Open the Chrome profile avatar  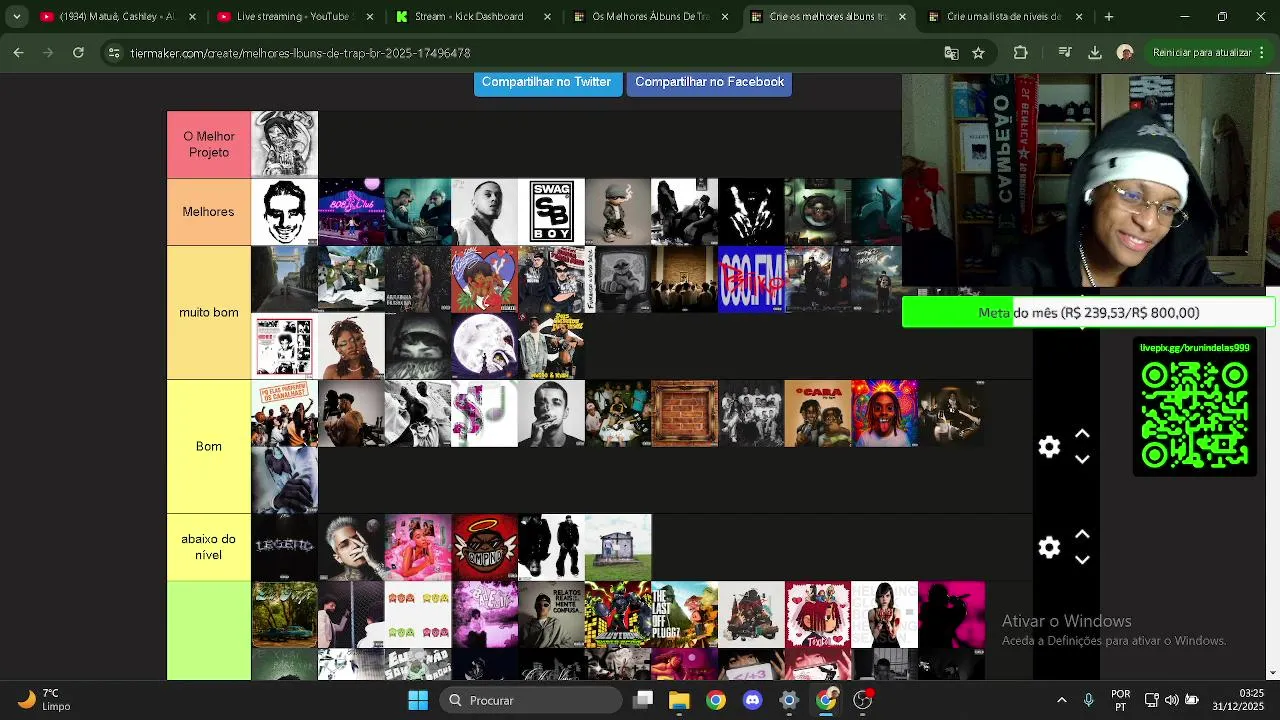coord(1125,53)
